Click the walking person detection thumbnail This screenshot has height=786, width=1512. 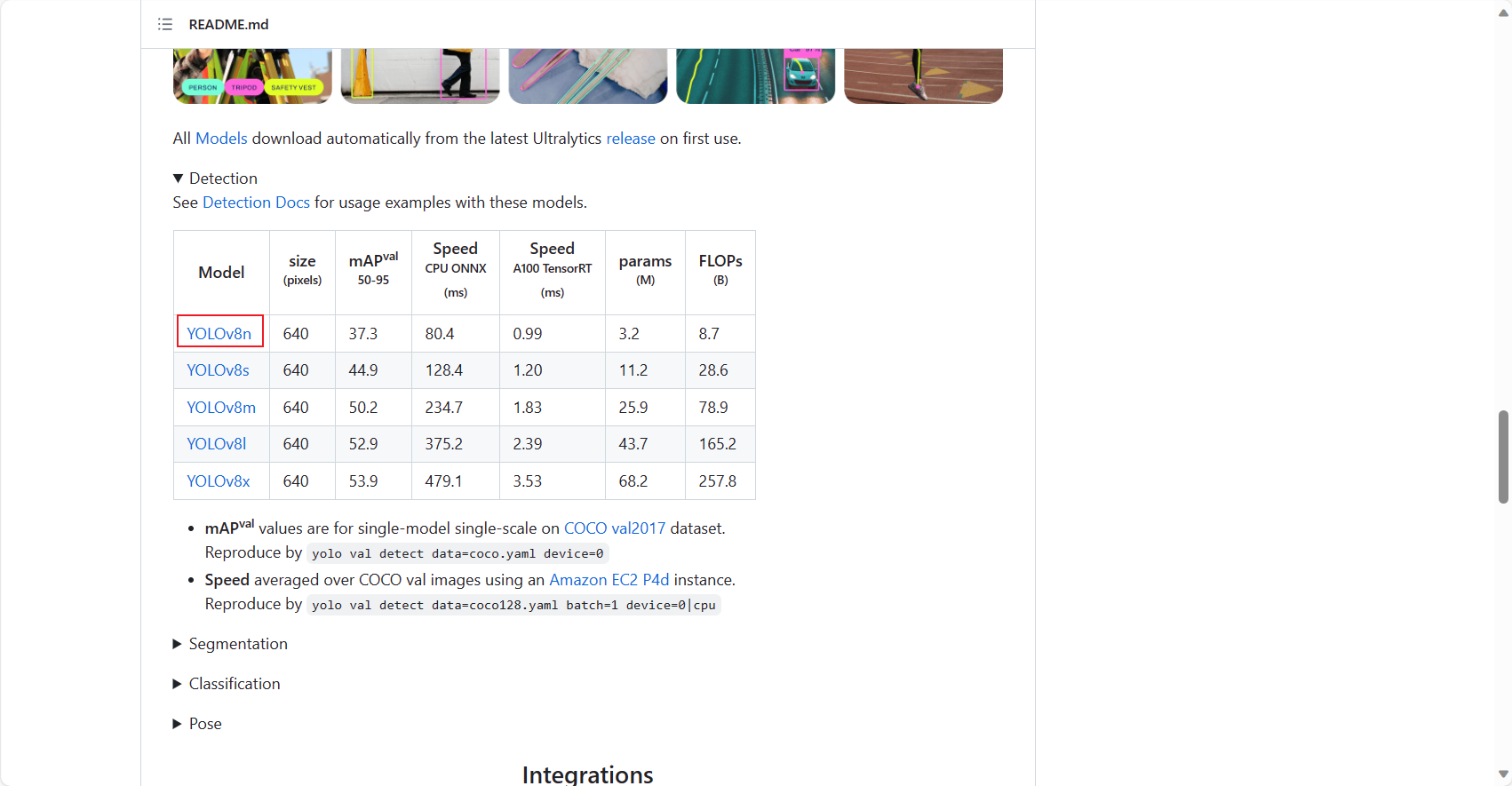(x=420, y=76)
